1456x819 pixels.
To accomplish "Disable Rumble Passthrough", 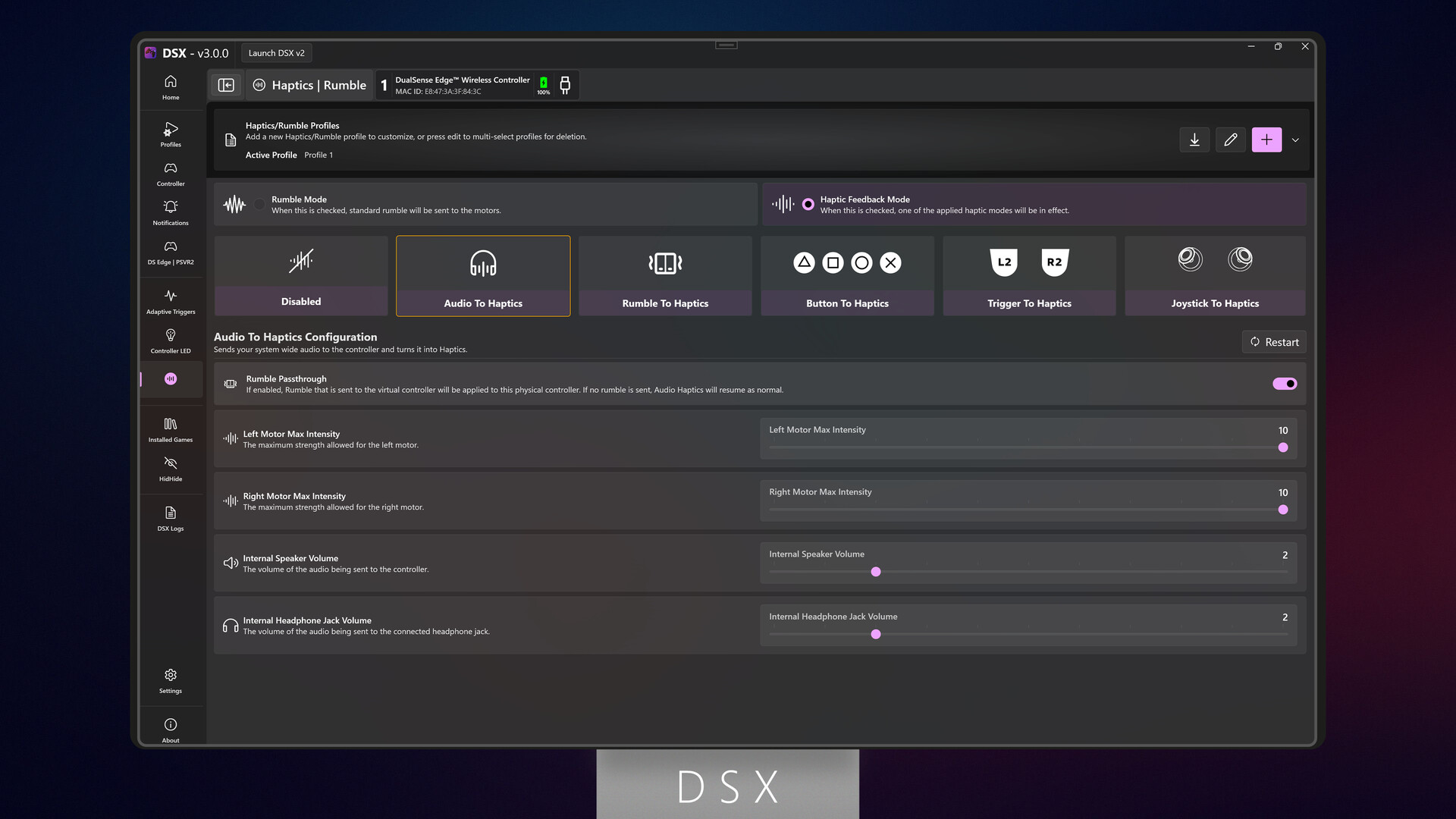I will click(1284, 384).
